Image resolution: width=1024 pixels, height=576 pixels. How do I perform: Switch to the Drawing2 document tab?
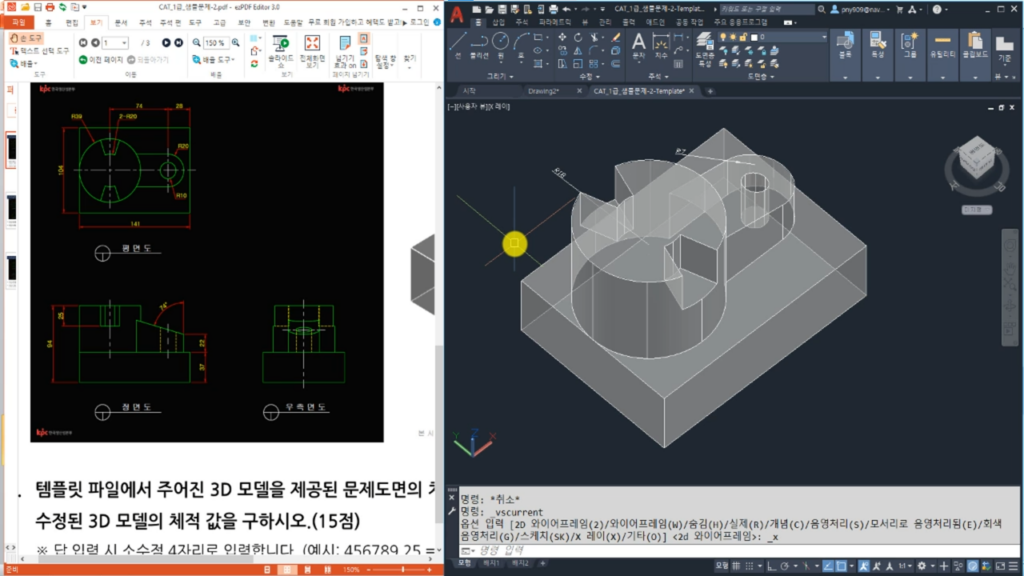coord(544,91)
